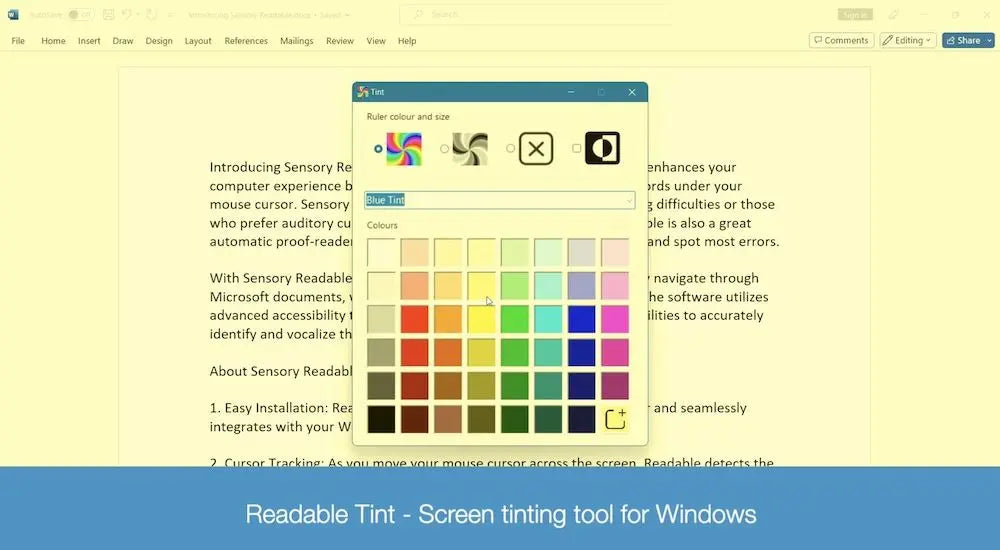Click the half-circle contrast invert icon
This screenshot has height=550, width=1000.
click(x=602, y=148)
